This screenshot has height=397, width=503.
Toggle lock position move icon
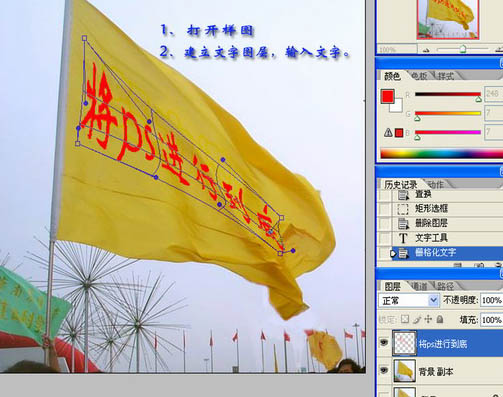tap(428, 319)
